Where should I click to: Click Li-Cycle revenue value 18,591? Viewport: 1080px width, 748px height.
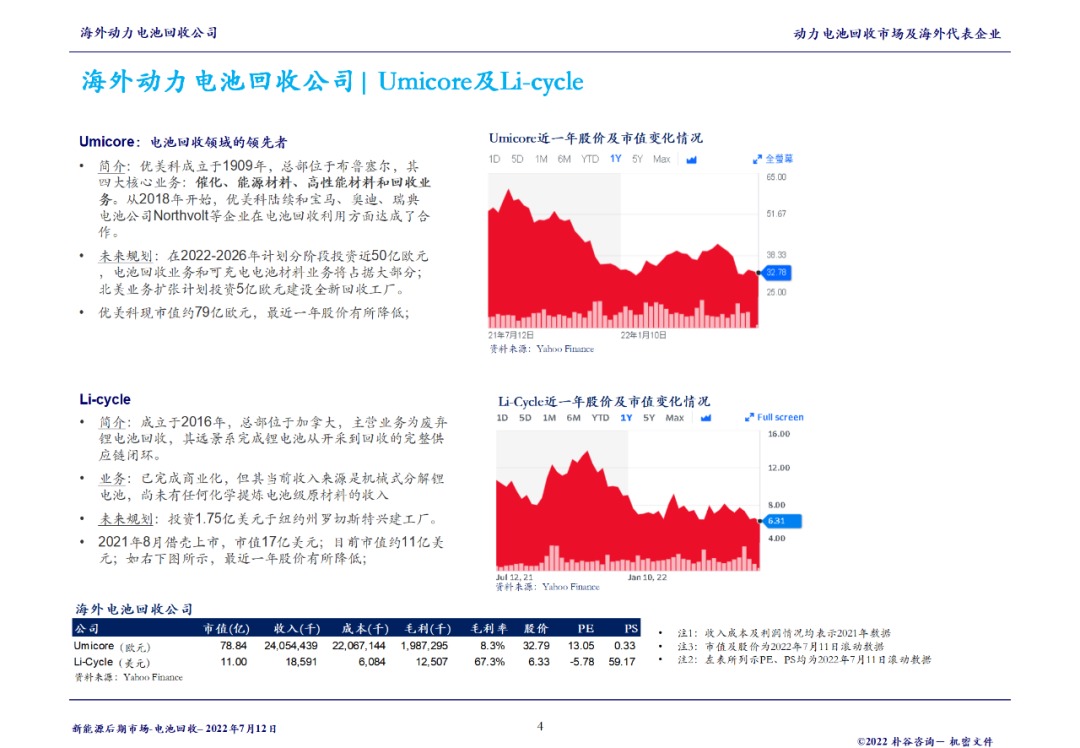(x=301, y=661)
